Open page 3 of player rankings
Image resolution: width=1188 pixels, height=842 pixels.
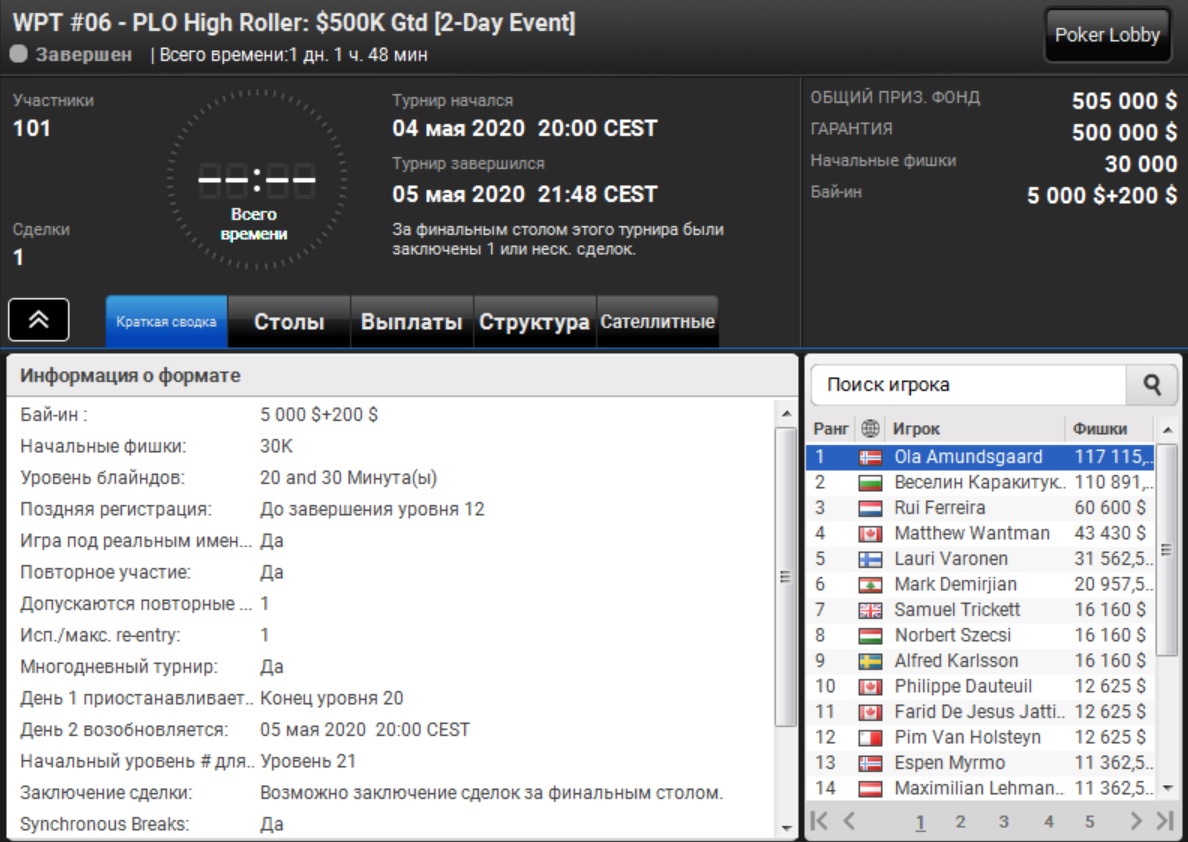click(x=1003, y=822)
